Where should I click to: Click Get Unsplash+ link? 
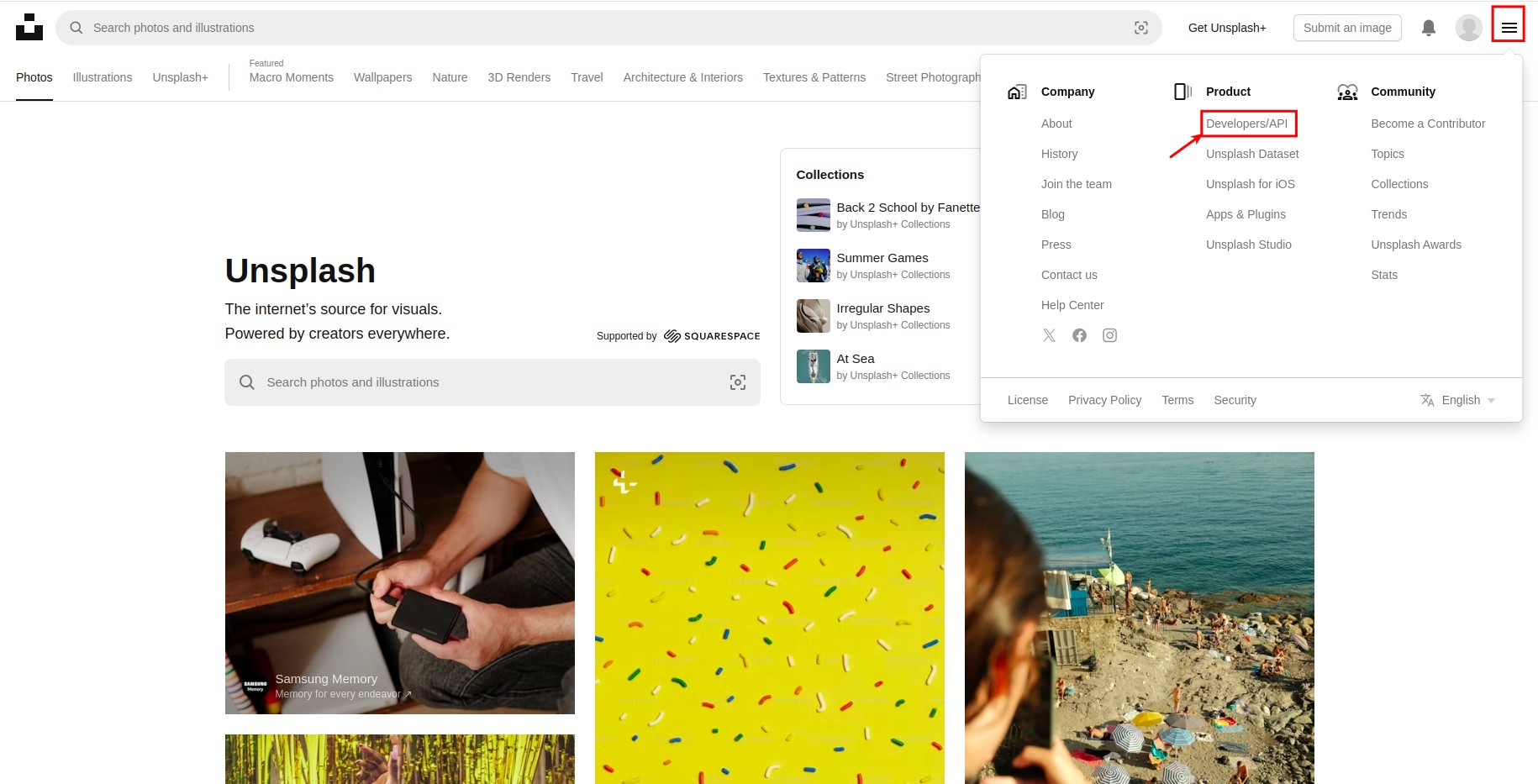point(1227,28)
